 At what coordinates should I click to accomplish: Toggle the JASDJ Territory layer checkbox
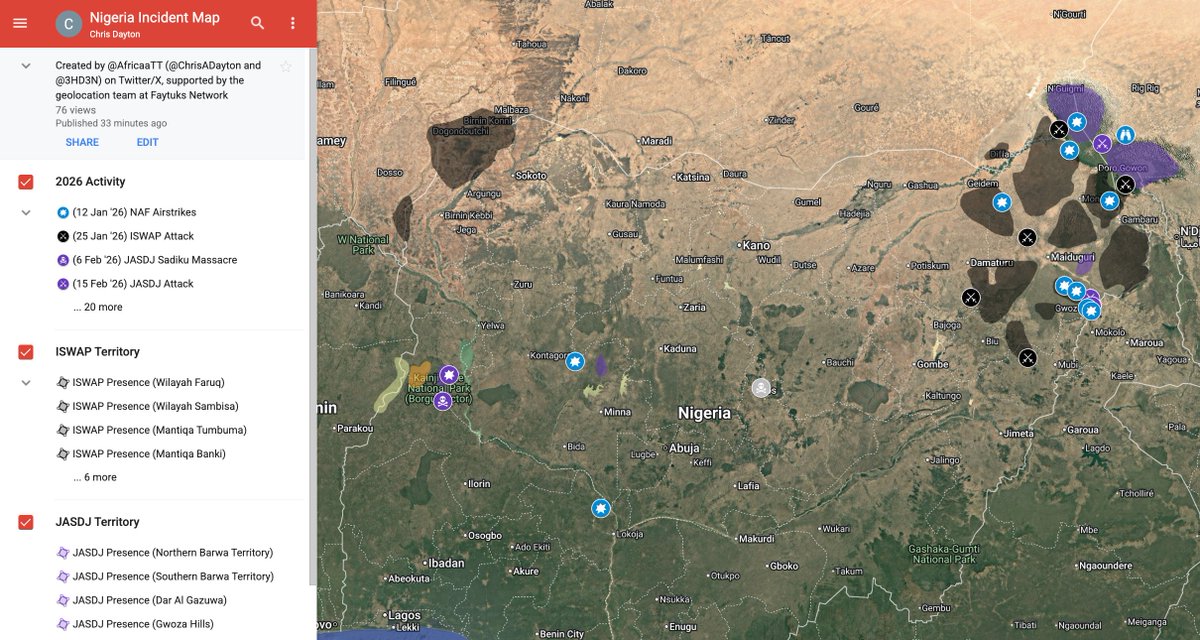point(26,522)
